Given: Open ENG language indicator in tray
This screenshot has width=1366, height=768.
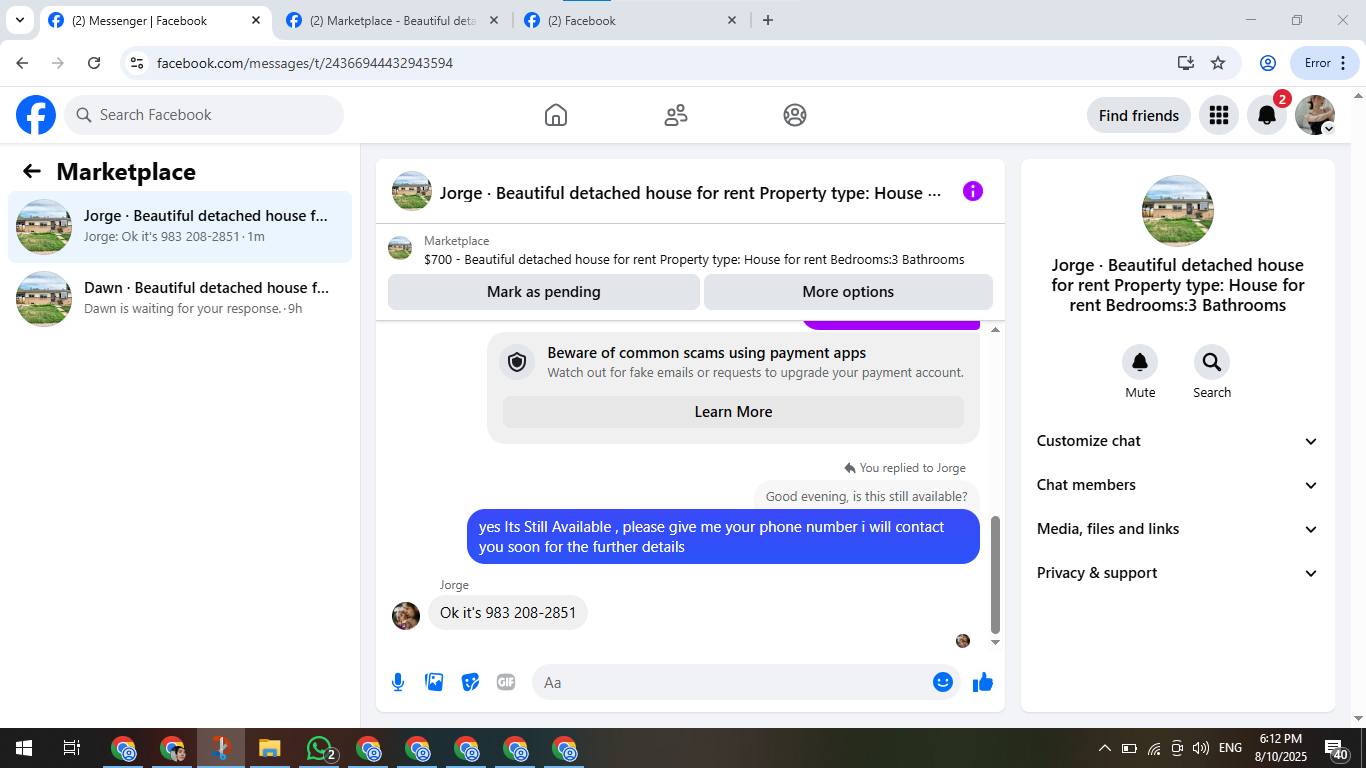Looking at the screenshot, I should 1230,748.
